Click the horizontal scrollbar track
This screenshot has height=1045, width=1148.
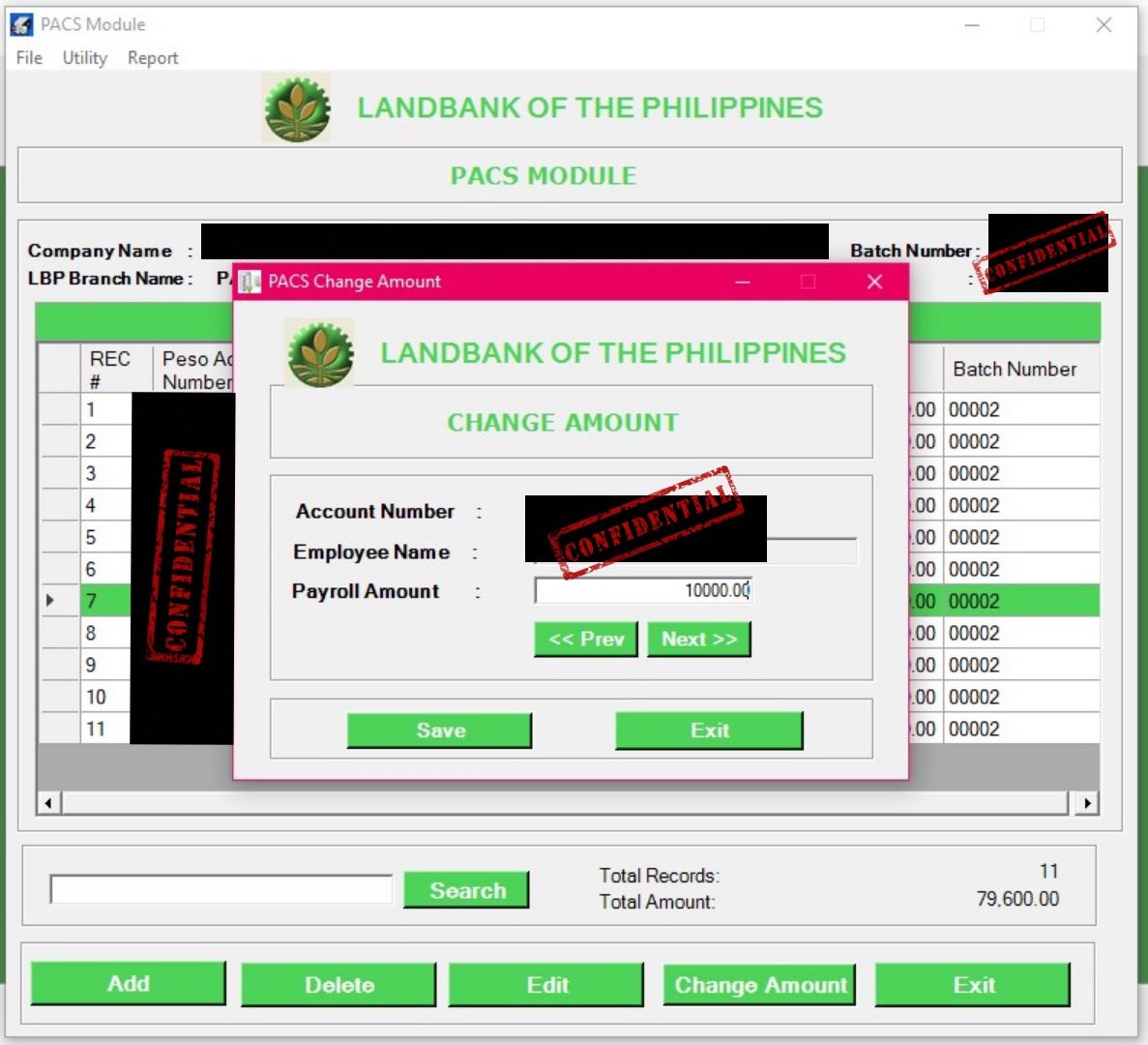pyautogui.click(x=565, y=803)
